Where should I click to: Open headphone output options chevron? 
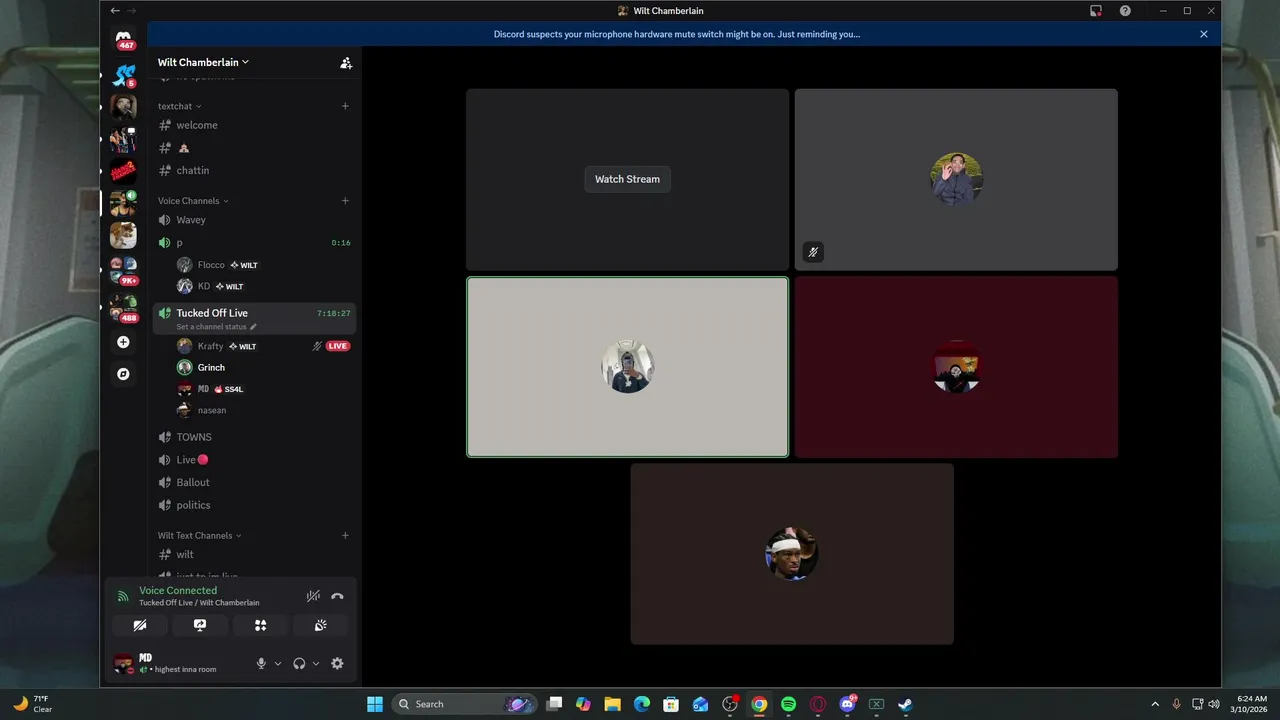pos(316,663)
